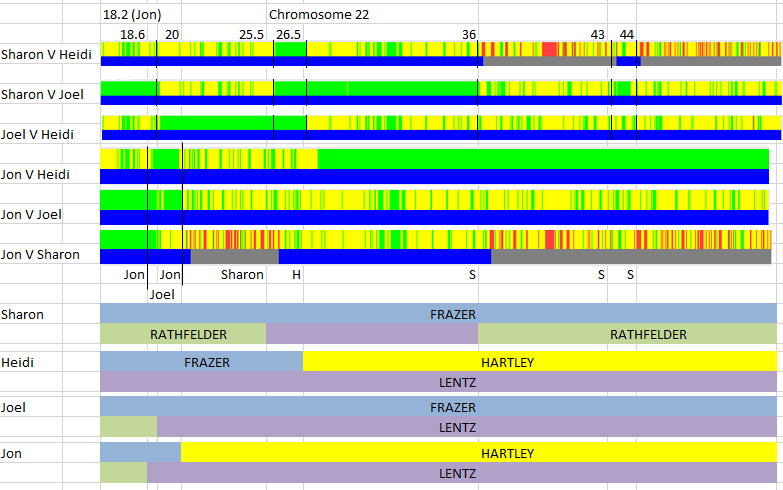783x490 pixels.
Task: Click the 43 position marker label
Action: click(x=597, y=35)
